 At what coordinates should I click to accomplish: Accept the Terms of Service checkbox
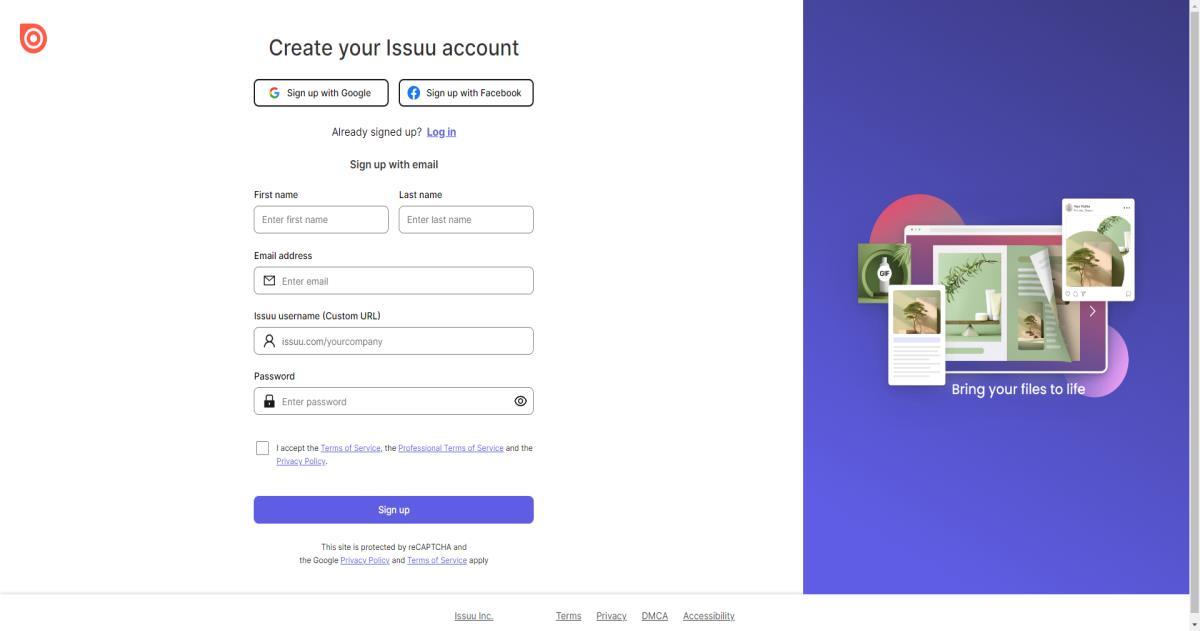tap(262, 448)
